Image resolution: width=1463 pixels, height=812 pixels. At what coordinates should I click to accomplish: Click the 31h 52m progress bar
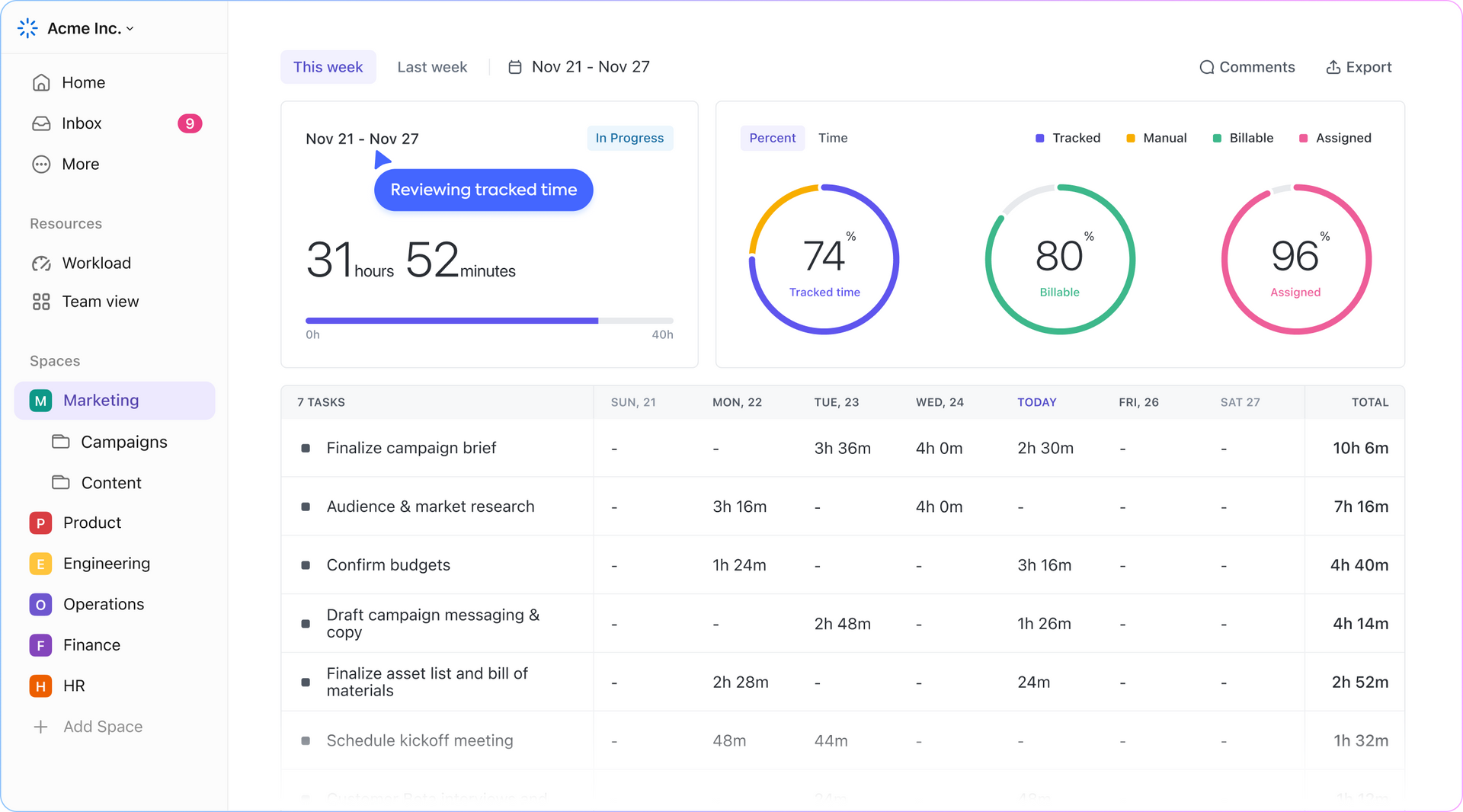point(489,321)
